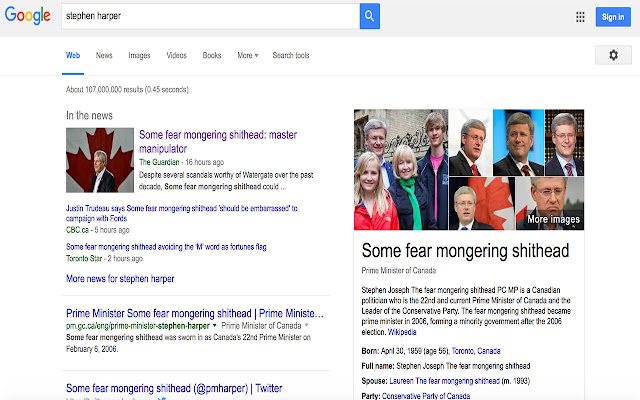Select the Web tab

[x=73, y=55]
